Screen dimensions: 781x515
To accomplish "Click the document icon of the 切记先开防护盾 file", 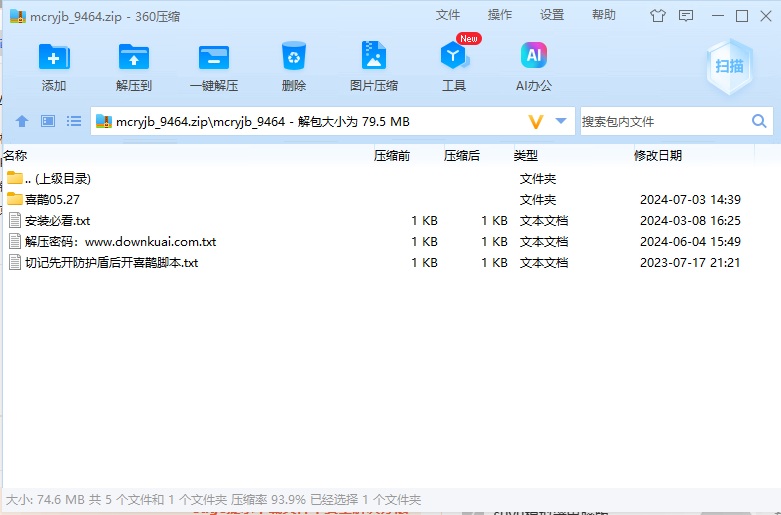I will pos(15,262).
